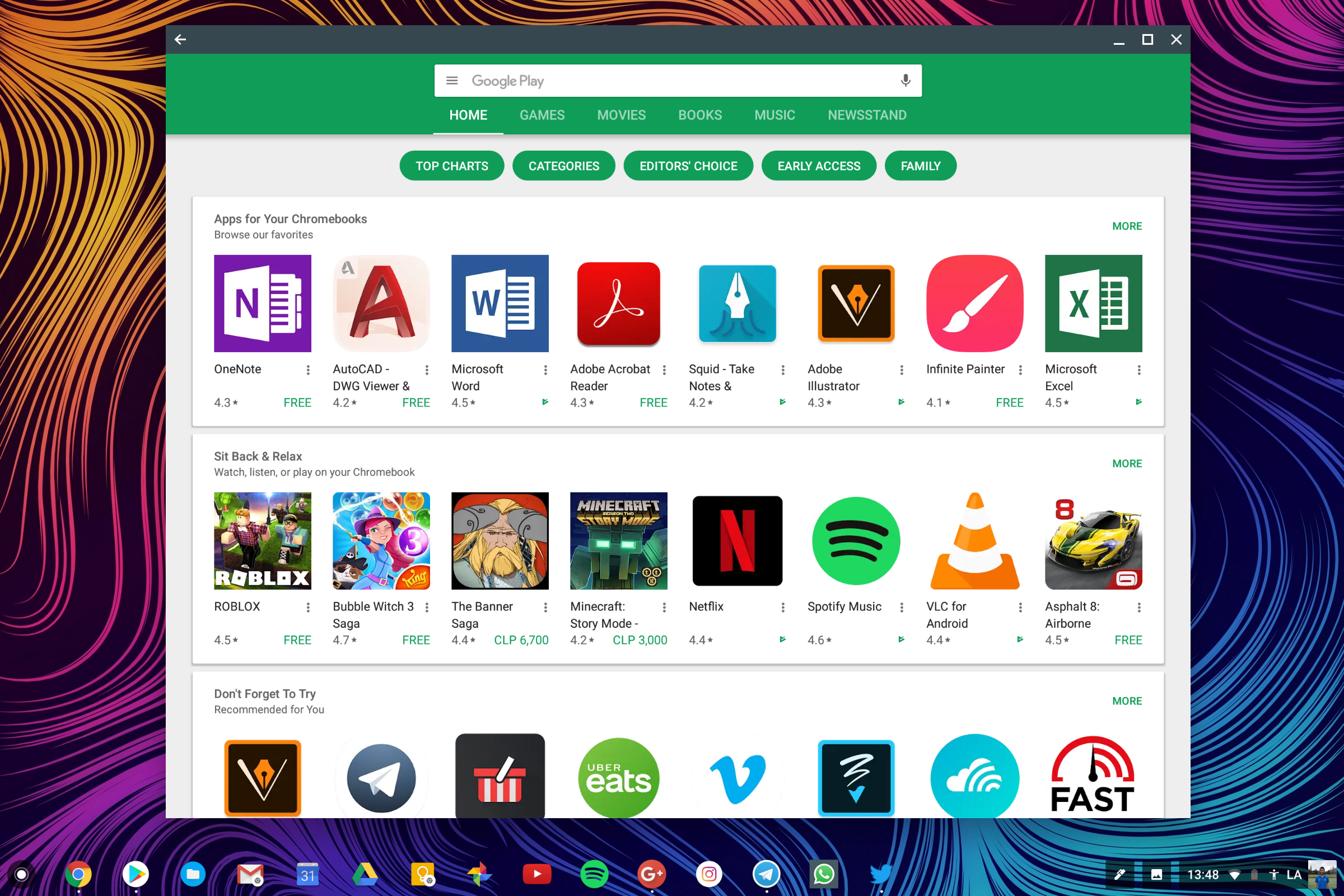The width and height of the screenshot is (1344, 896).
Task: Click CLP 3,000 price for Minecraft
Action: pyautogui.click(x=640, y=640)
